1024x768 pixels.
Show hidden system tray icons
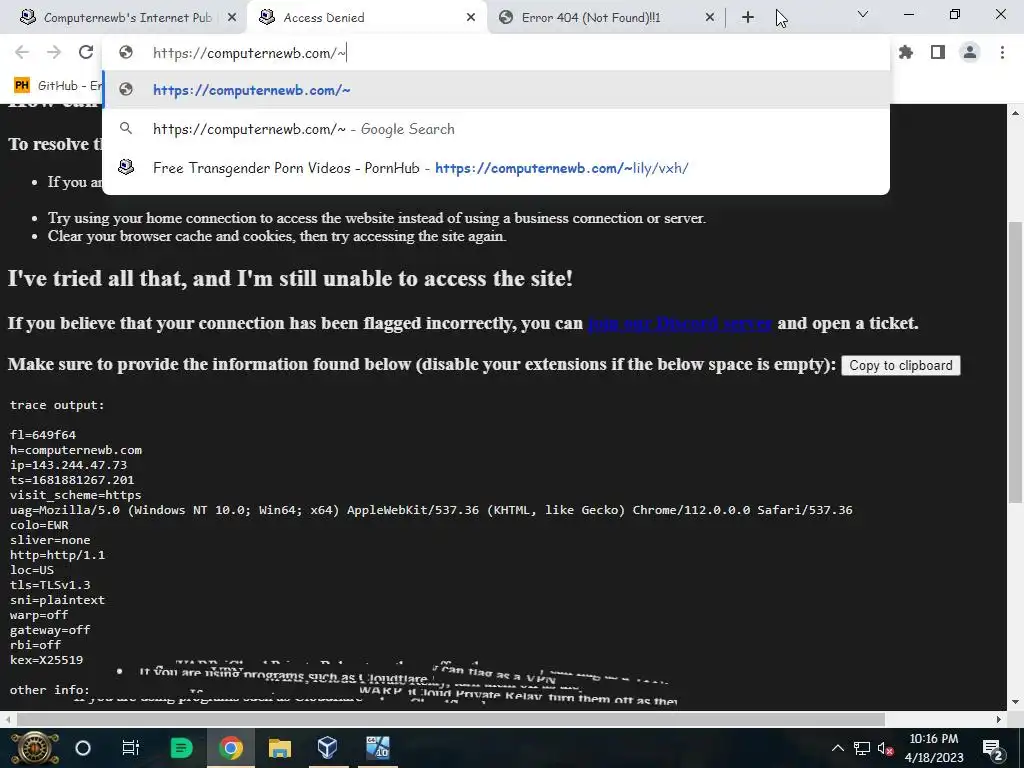837,748
